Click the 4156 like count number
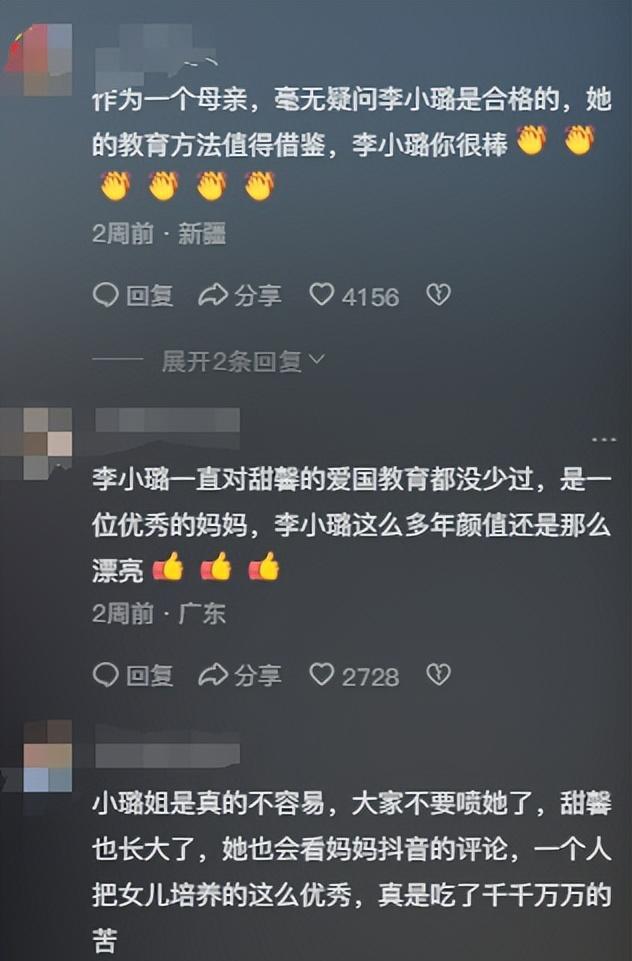Screen dimensions: 632x961 (x=370, y=297)
